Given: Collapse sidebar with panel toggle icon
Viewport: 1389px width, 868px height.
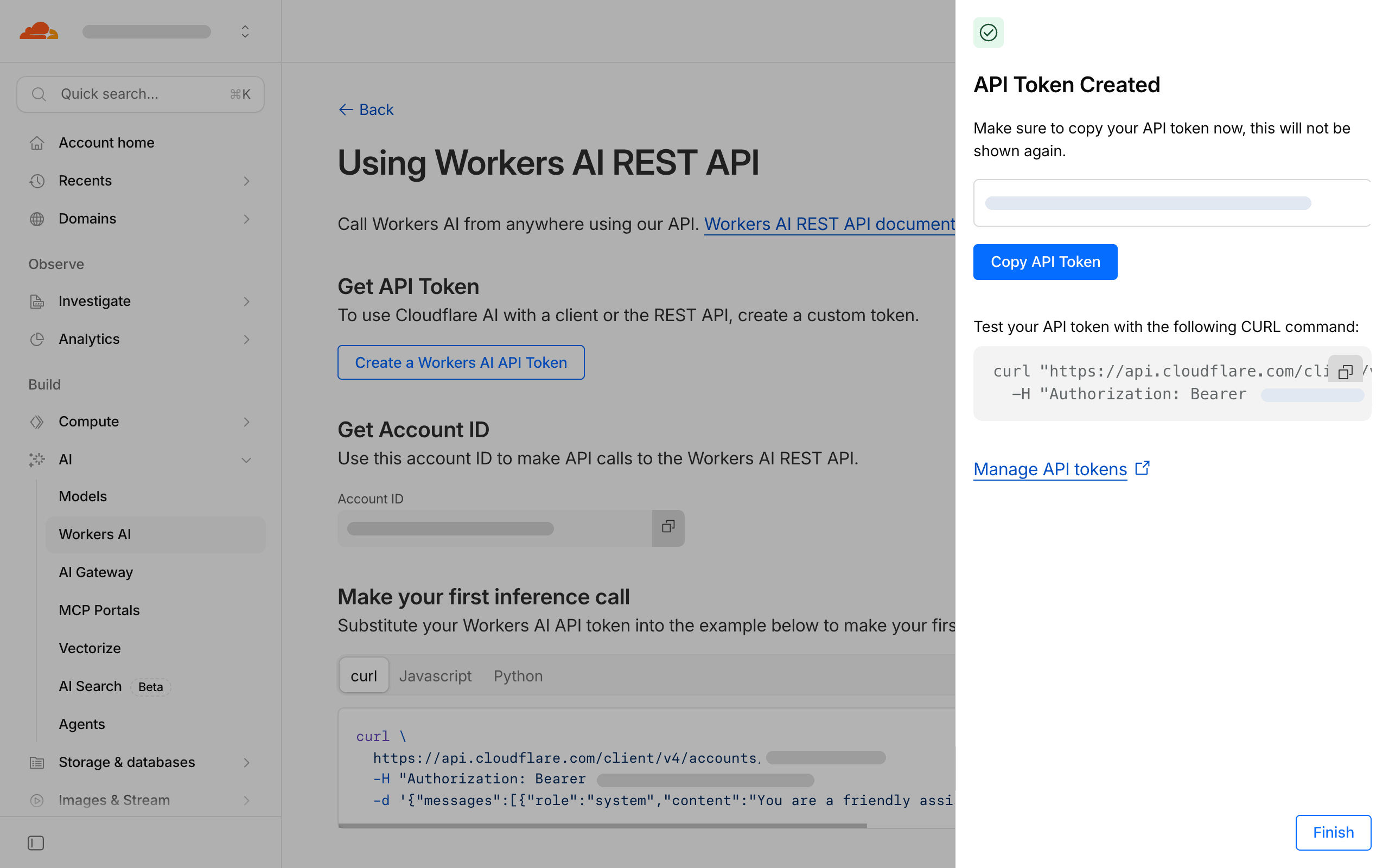Looking at the screenshot, I should [x=36, y=843].
